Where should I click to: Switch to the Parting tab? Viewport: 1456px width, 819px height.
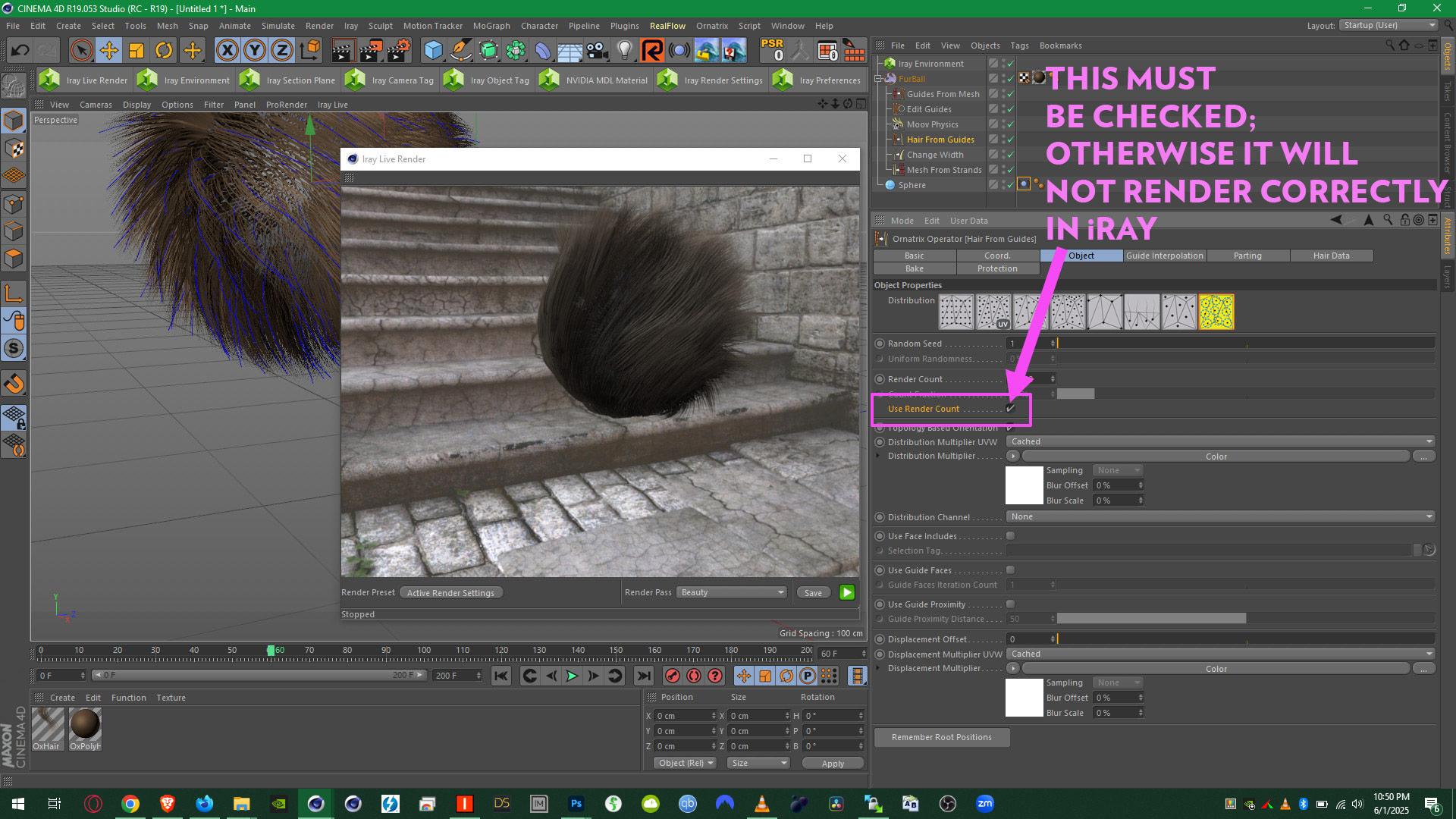point(1247,256)
